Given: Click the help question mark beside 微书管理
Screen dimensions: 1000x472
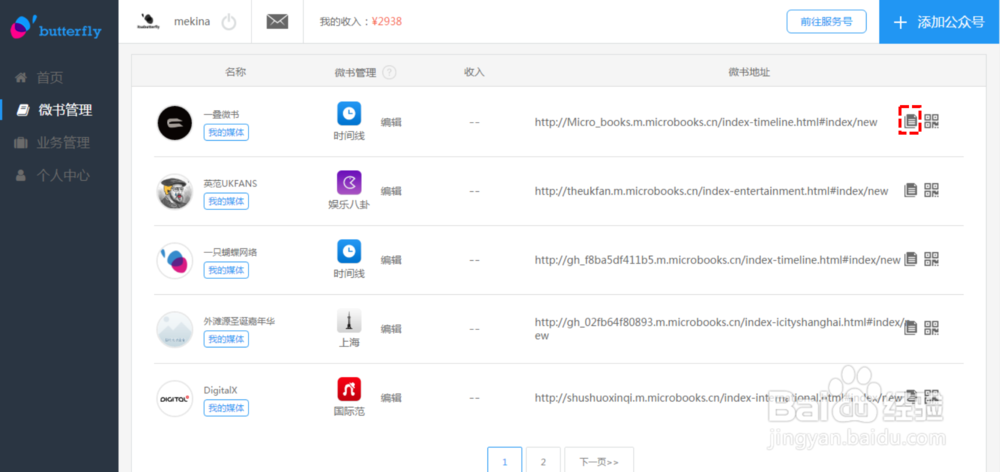Looking at the screenshot, I should [389, 72].
